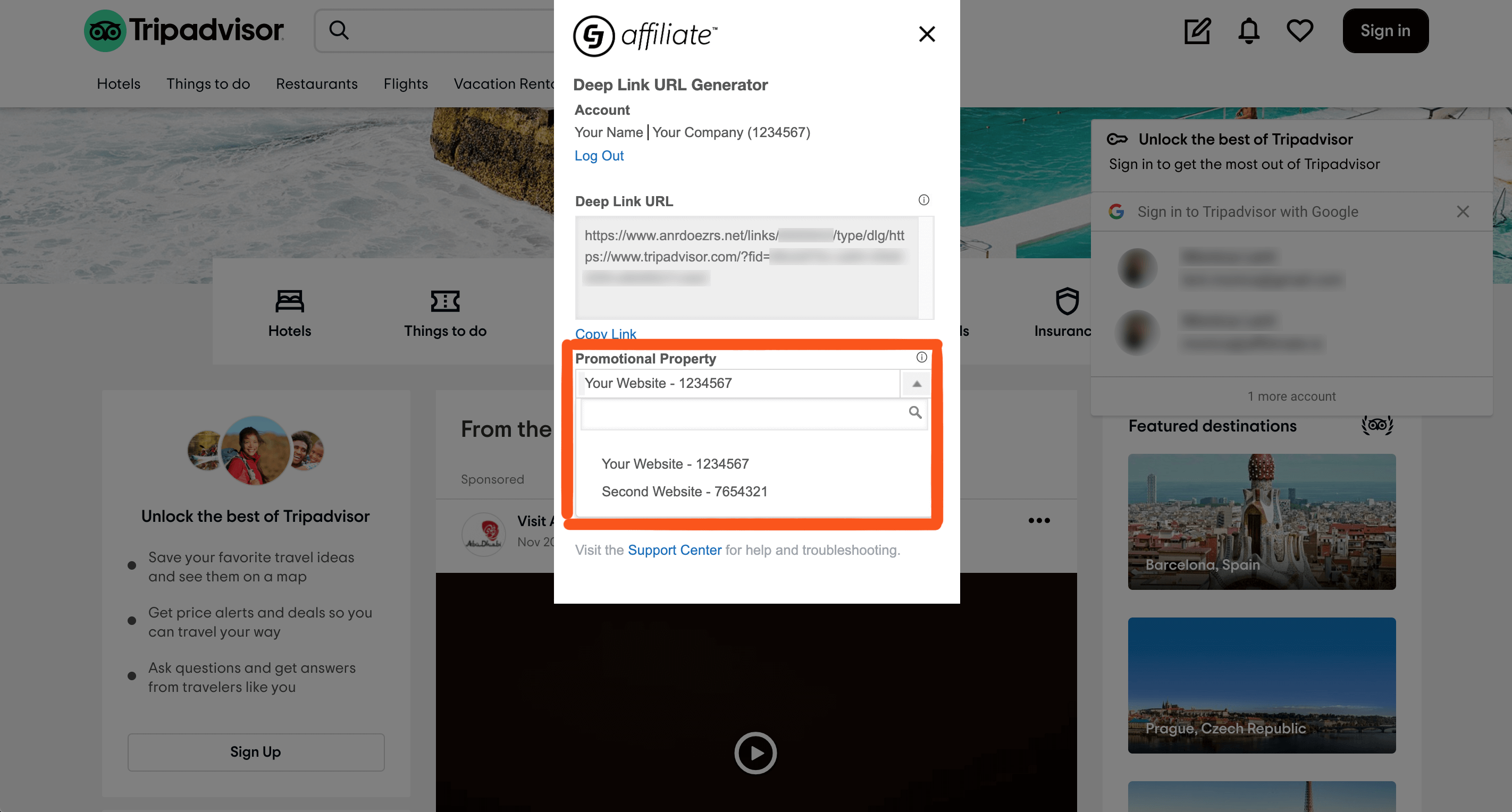Click the Travelers' Choice owl laurel icon
Screen dimensions: 1512x812
[x=1377, y=425]
